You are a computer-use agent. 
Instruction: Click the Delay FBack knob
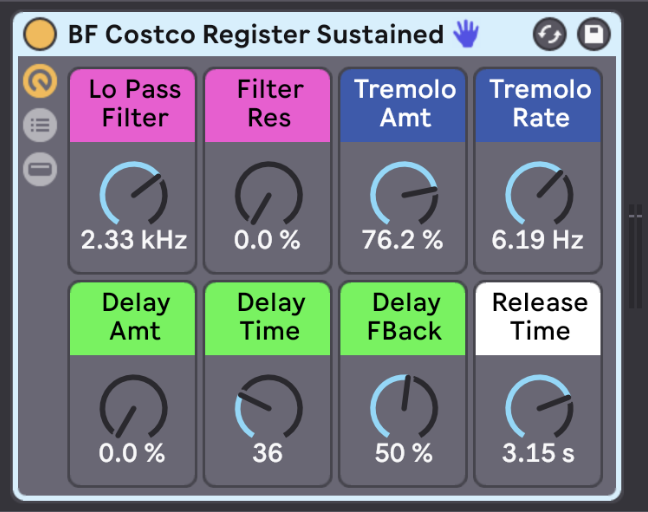coord(404,407)
